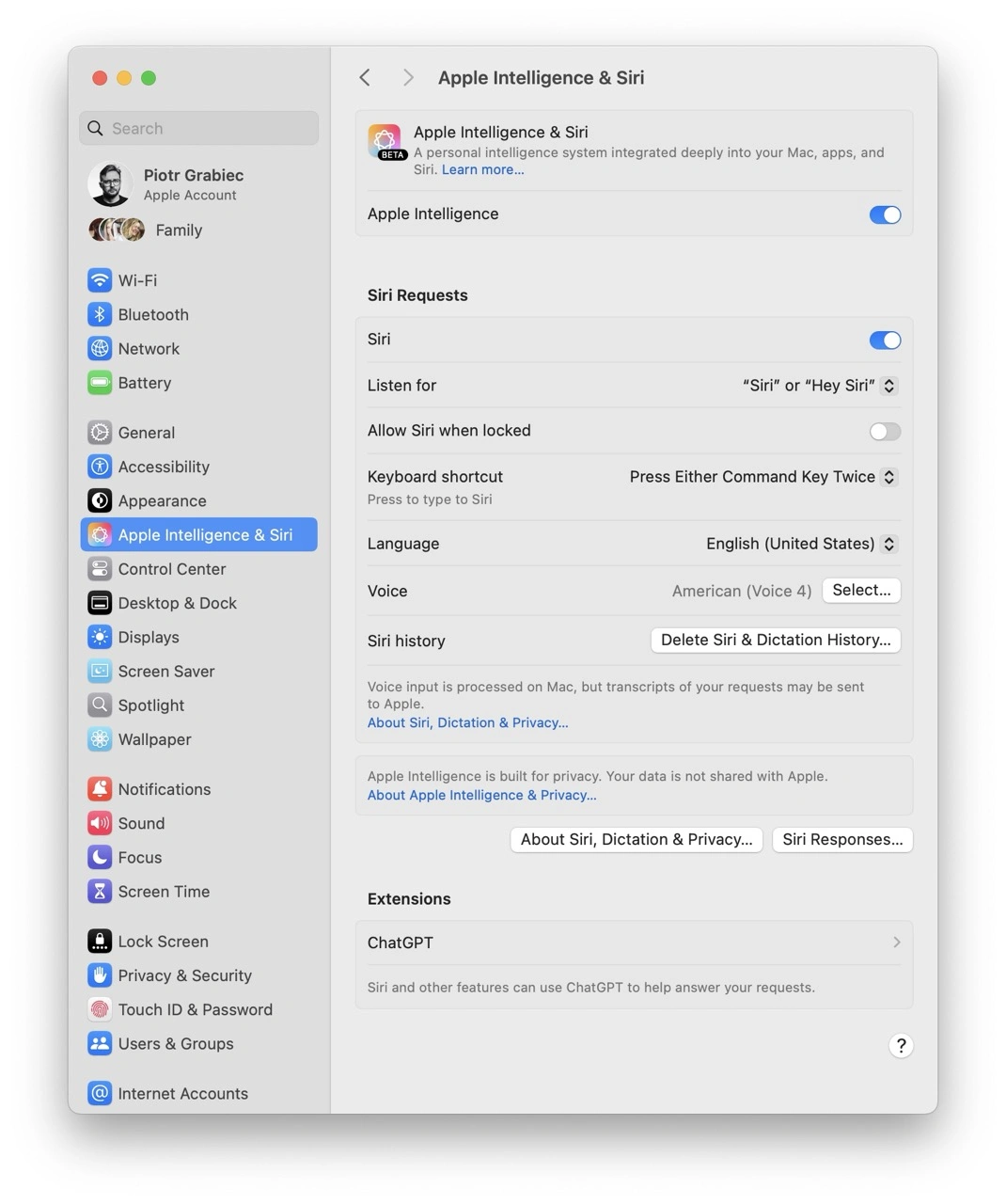Select the Accessibility icon in sidebar

100,467
